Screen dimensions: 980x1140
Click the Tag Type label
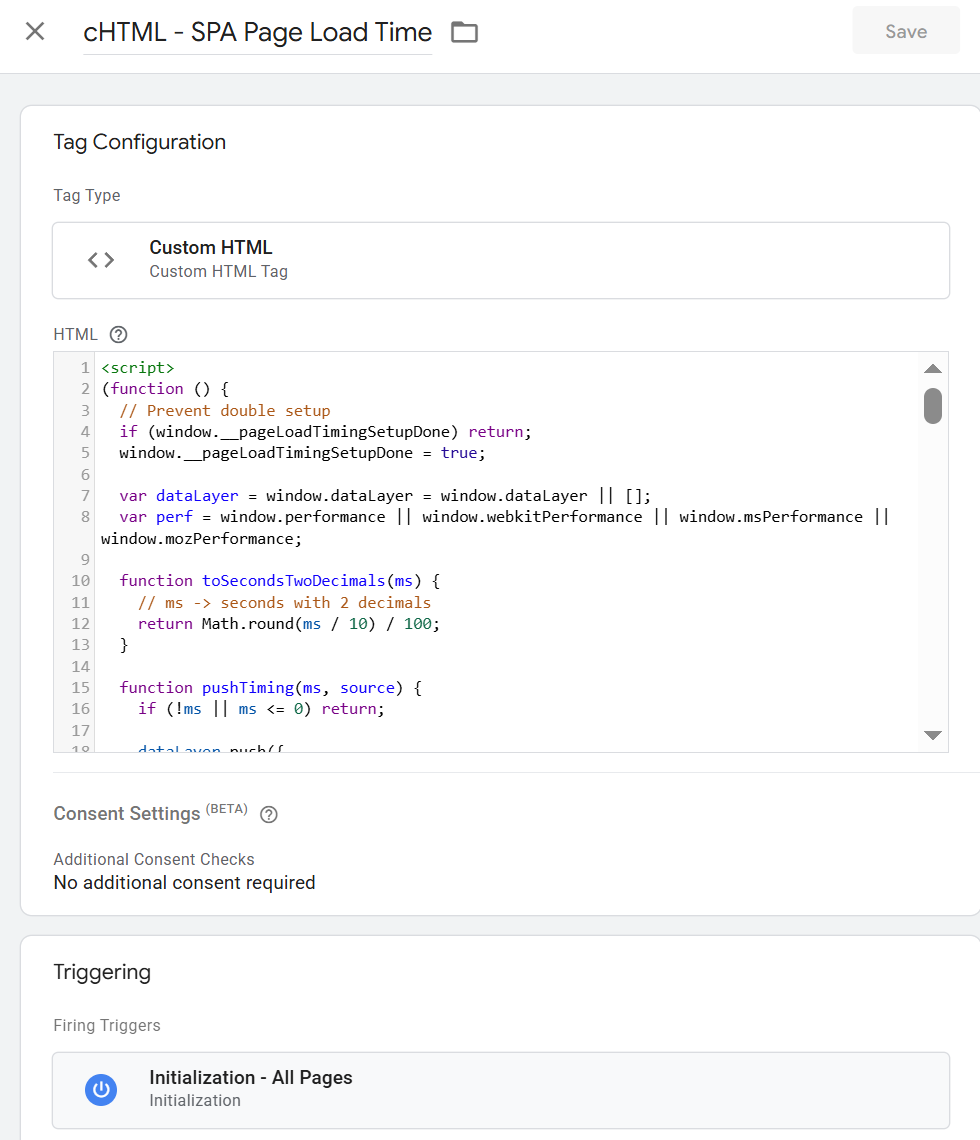click(87, 196)
